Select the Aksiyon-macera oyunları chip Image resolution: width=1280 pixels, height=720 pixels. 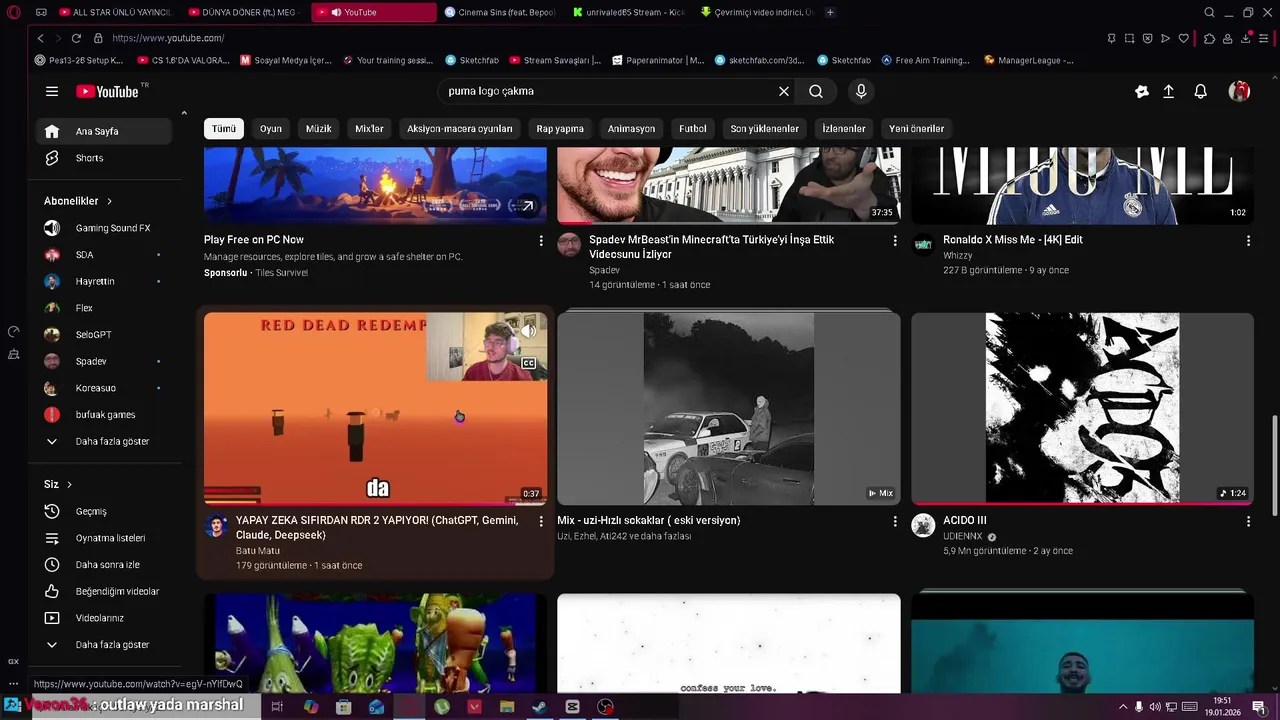point(460,128)
